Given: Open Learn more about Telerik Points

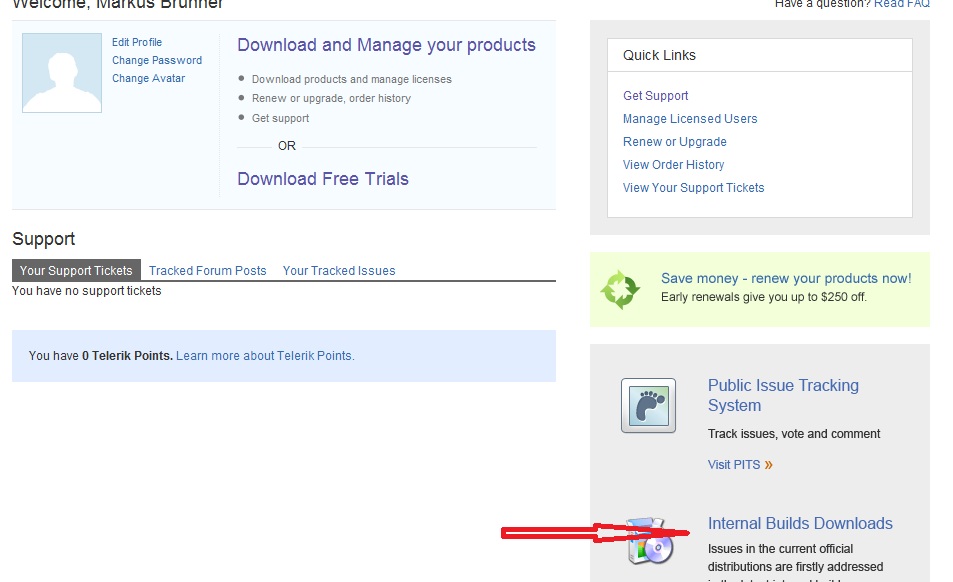Looking at the screenshot, I should 265,356.
